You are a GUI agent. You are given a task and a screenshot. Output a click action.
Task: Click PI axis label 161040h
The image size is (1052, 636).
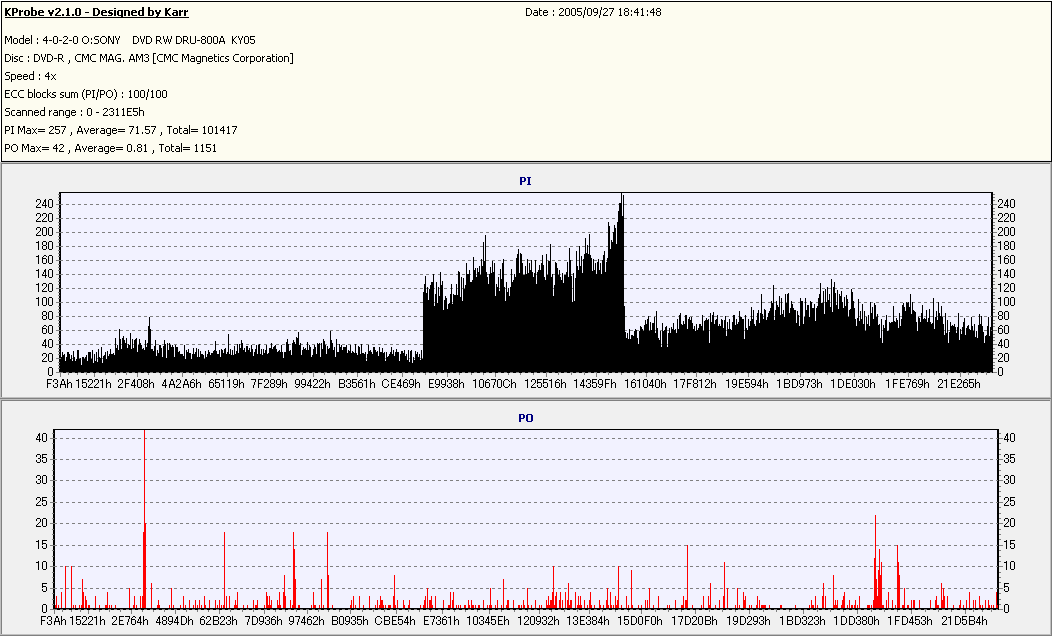[645, 384]
